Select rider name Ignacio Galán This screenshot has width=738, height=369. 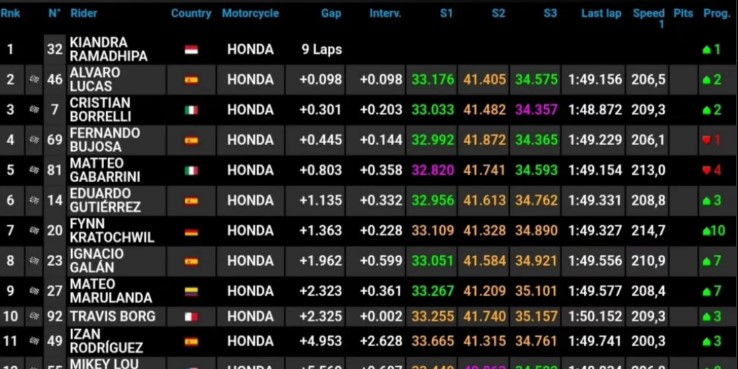point(97,261)
